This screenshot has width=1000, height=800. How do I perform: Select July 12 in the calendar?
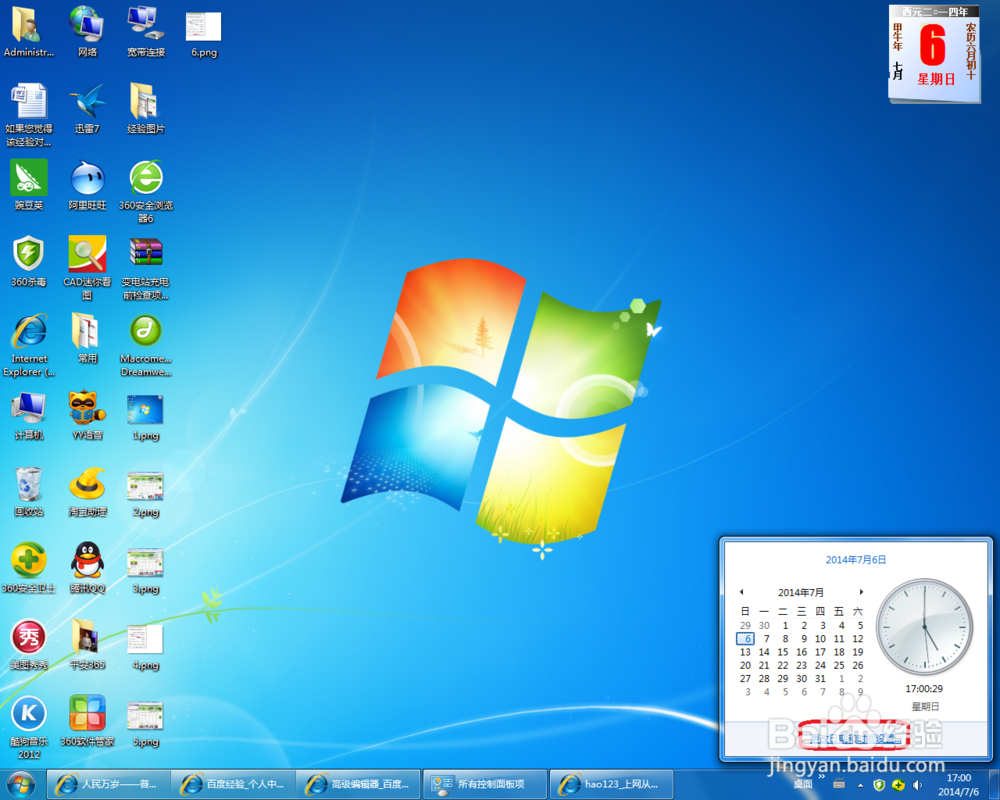click(858, 639)
